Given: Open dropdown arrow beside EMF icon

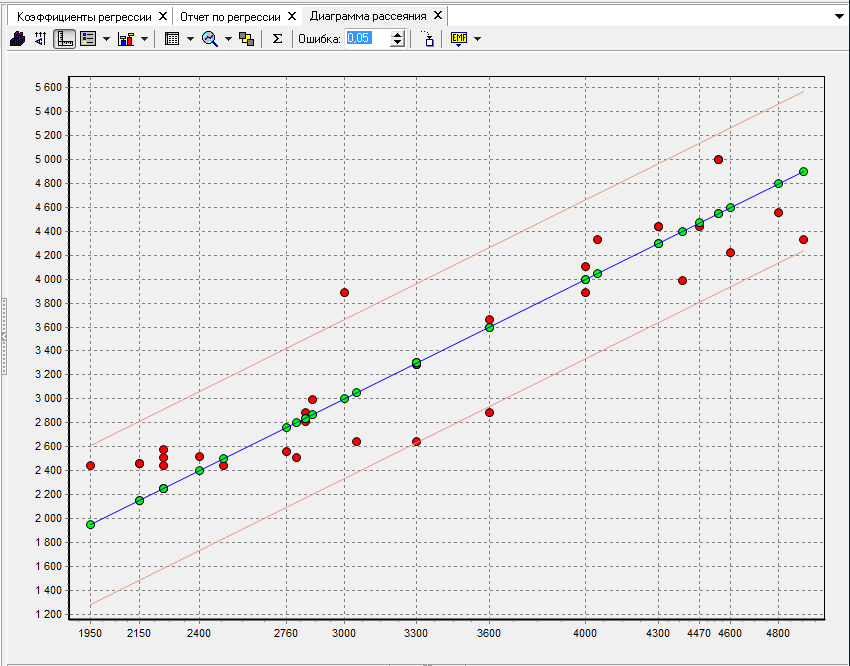Looking at the screenshot, I should click(477, 39).
